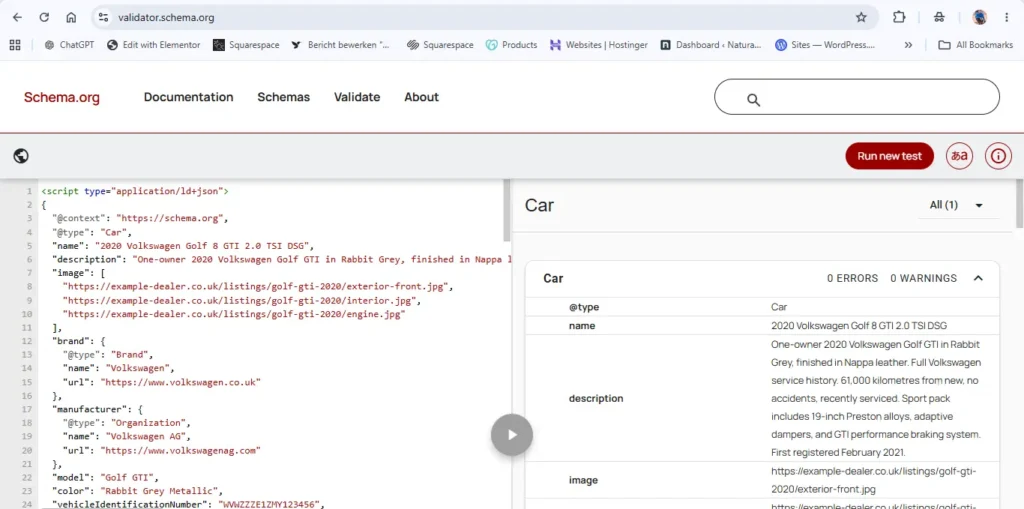This screenshot has width=1024, height=509.
Task: Open the Dashboard Natura bookmark
Action: (711, 45)
